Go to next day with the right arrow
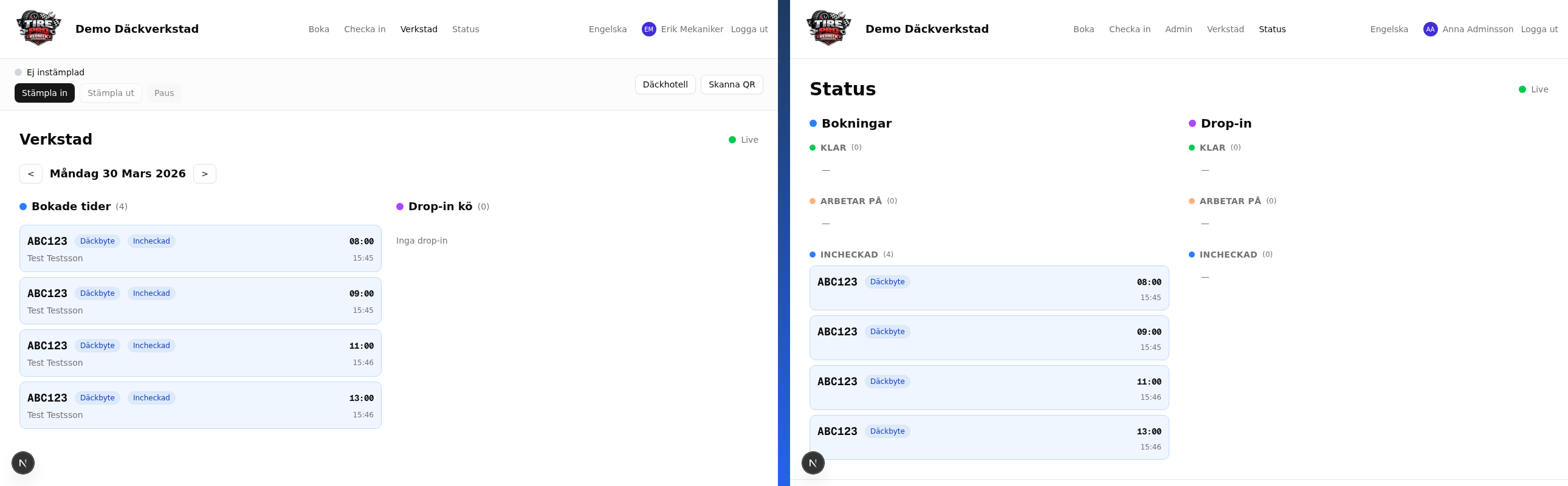This screenshot has height=486, width=1568. (x=205, y=174)
